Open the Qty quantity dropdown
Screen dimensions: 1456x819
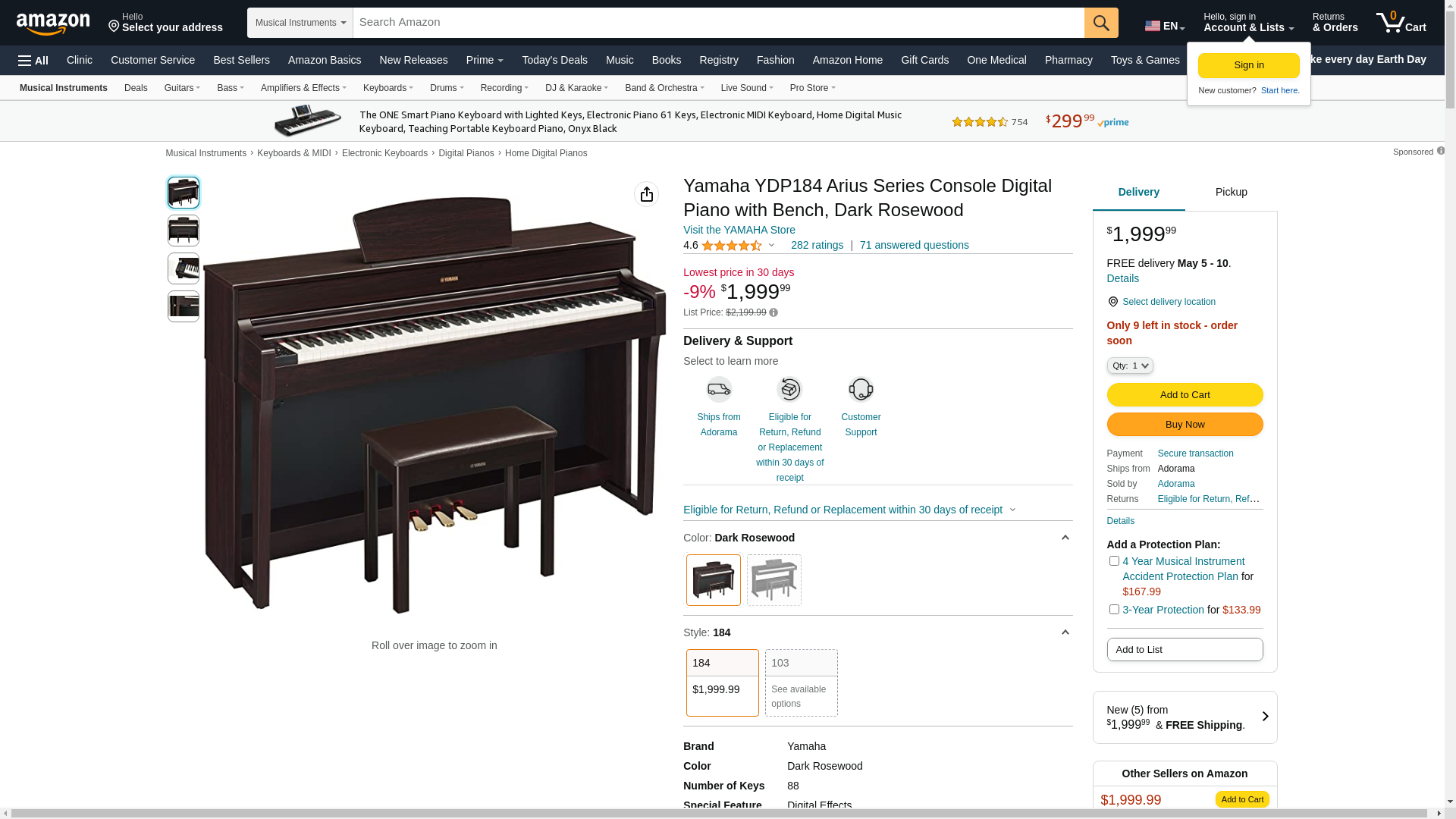tap(1130, 366)
